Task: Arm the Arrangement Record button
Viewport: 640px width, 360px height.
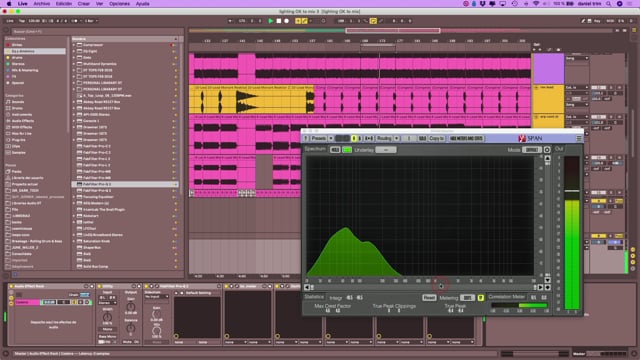Action: tap(287, 21)
